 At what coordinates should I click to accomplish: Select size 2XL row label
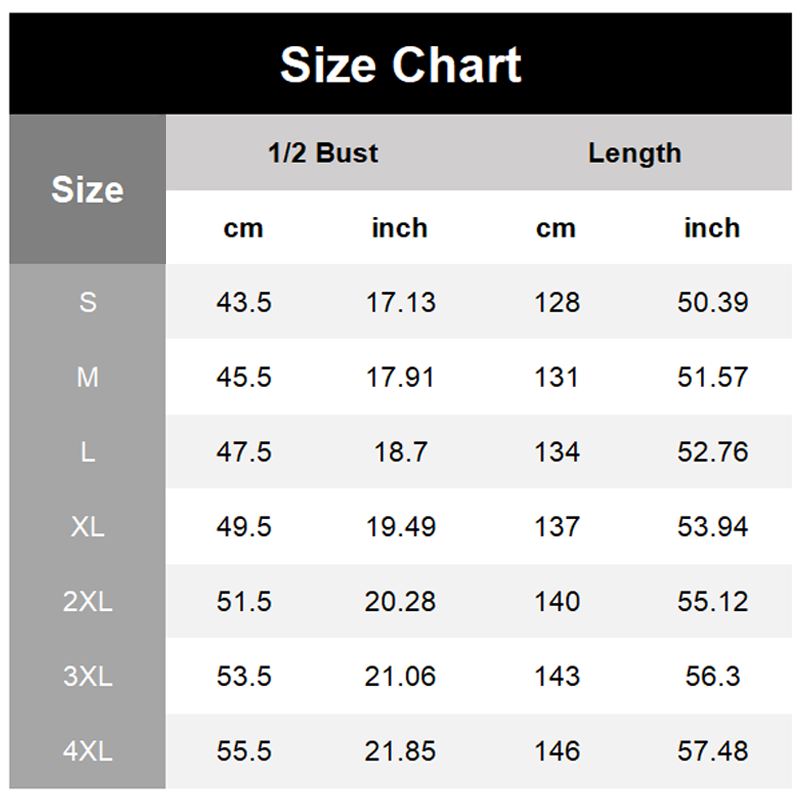coord(88,602)
